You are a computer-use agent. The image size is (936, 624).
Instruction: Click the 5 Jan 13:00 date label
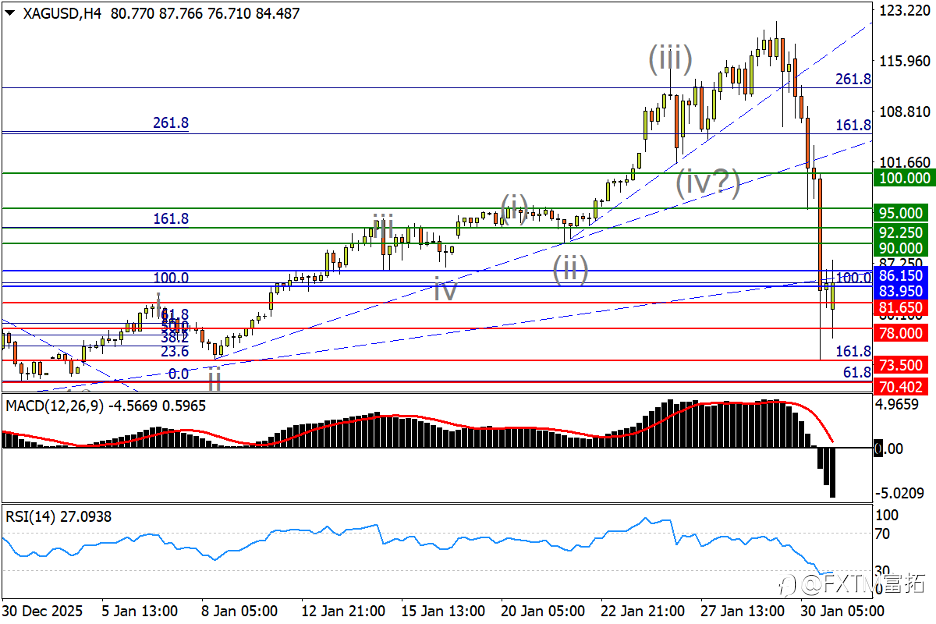coord(139,611)
